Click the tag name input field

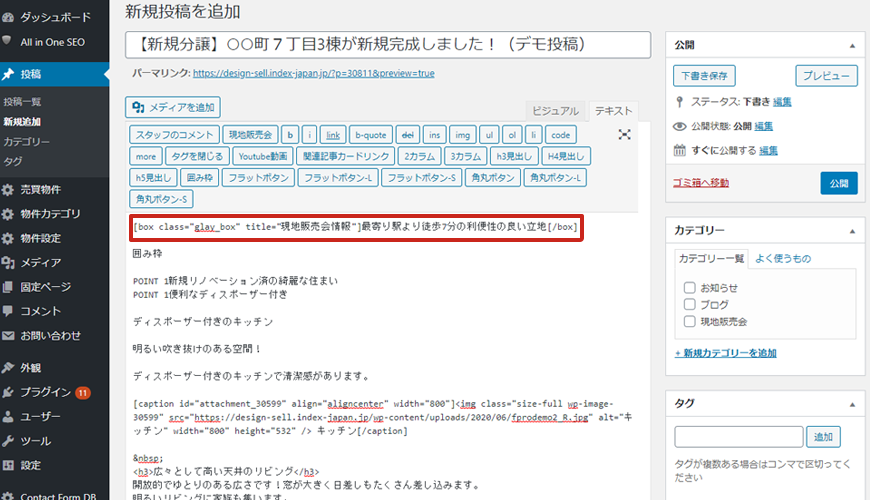739,437
